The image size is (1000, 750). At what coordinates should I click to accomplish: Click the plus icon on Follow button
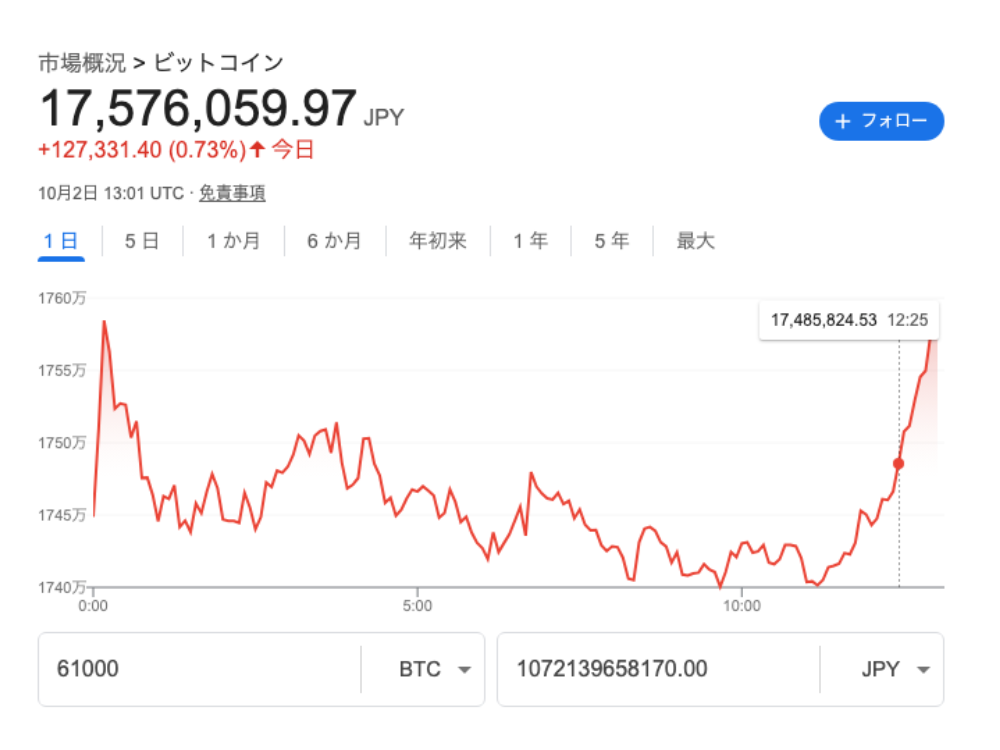tap(843, 121)
